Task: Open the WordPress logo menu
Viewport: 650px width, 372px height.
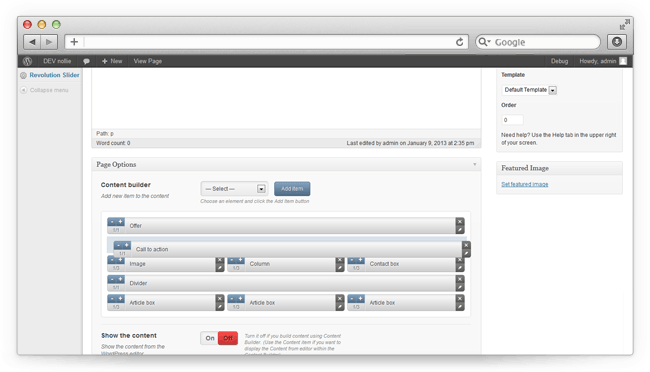Action: click(x=27, y=61)
